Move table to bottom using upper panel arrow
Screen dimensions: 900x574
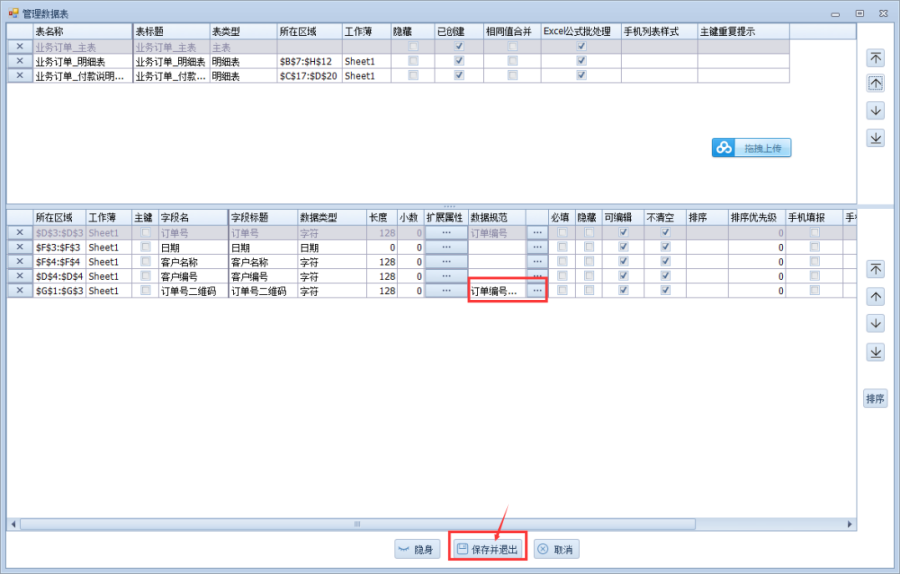(x=875, y=138)
